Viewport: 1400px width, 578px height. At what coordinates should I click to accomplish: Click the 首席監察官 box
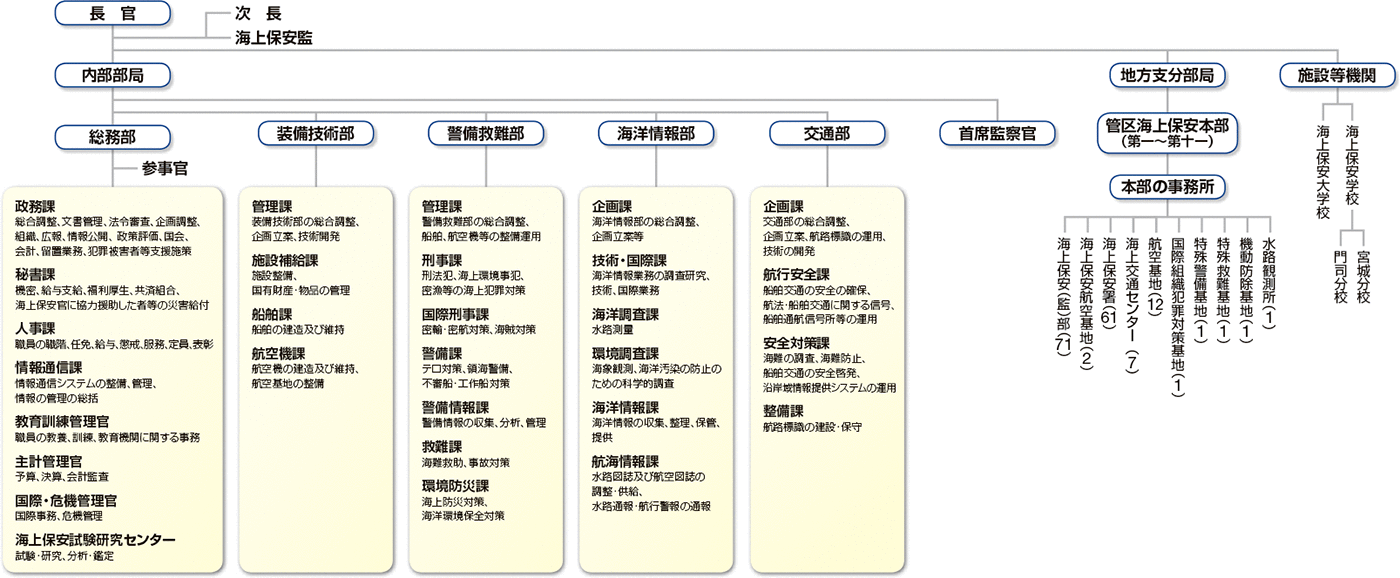(x=997, y=133)
